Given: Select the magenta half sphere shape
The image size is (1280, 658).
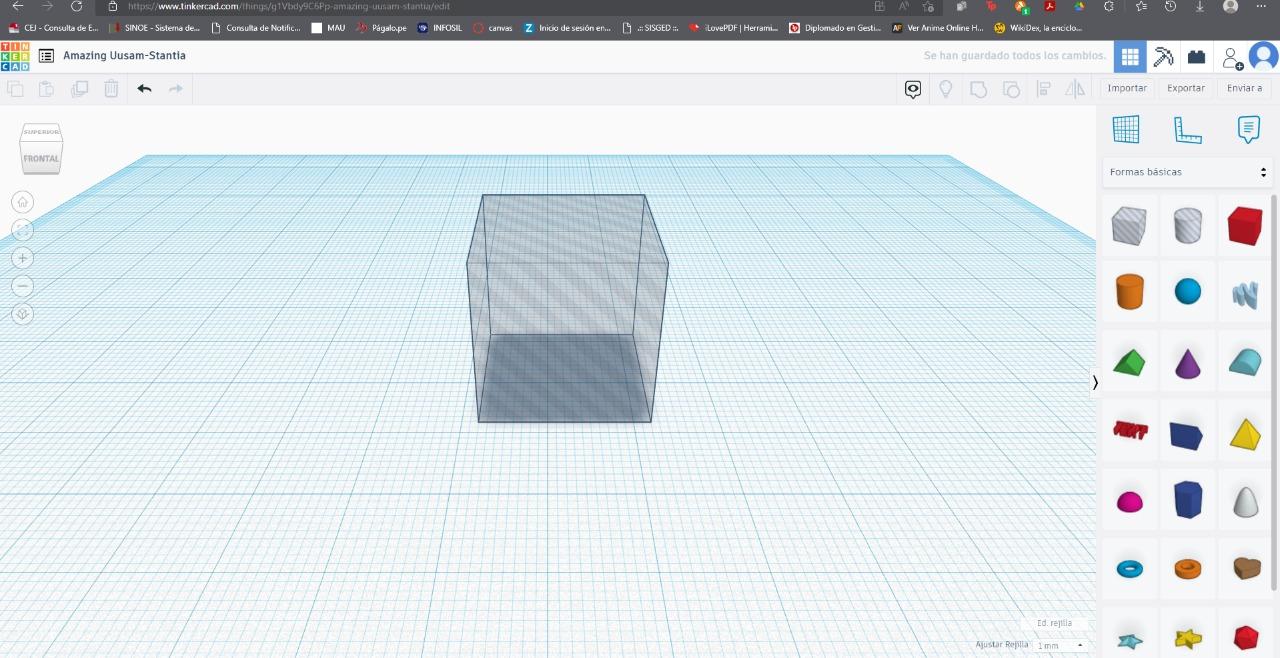Looking at the screenshot, I should click(1129, 501).
